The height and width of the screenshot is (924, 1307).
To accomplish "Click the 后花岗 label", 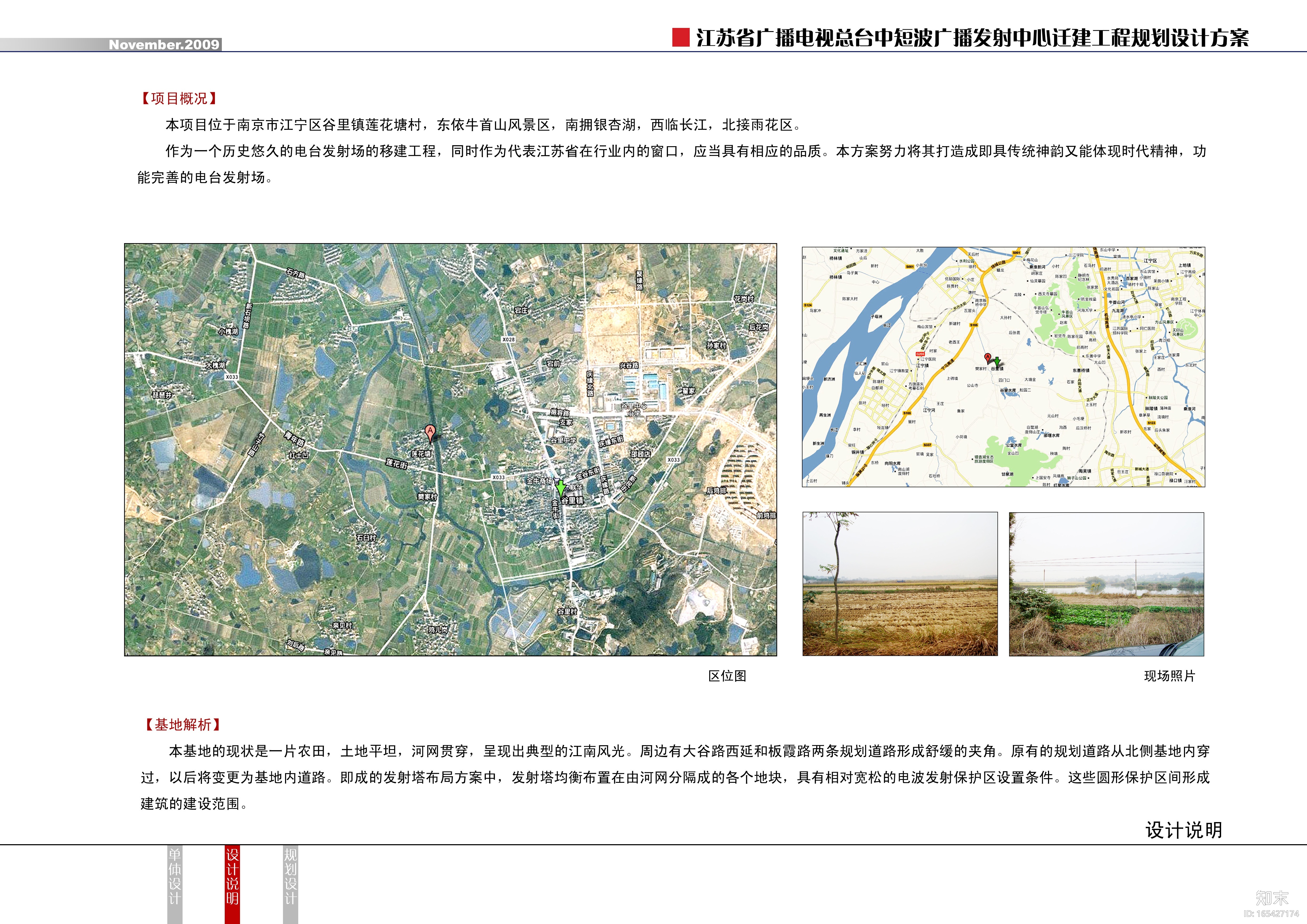I will pyautogui.click(x=758, y=327).
